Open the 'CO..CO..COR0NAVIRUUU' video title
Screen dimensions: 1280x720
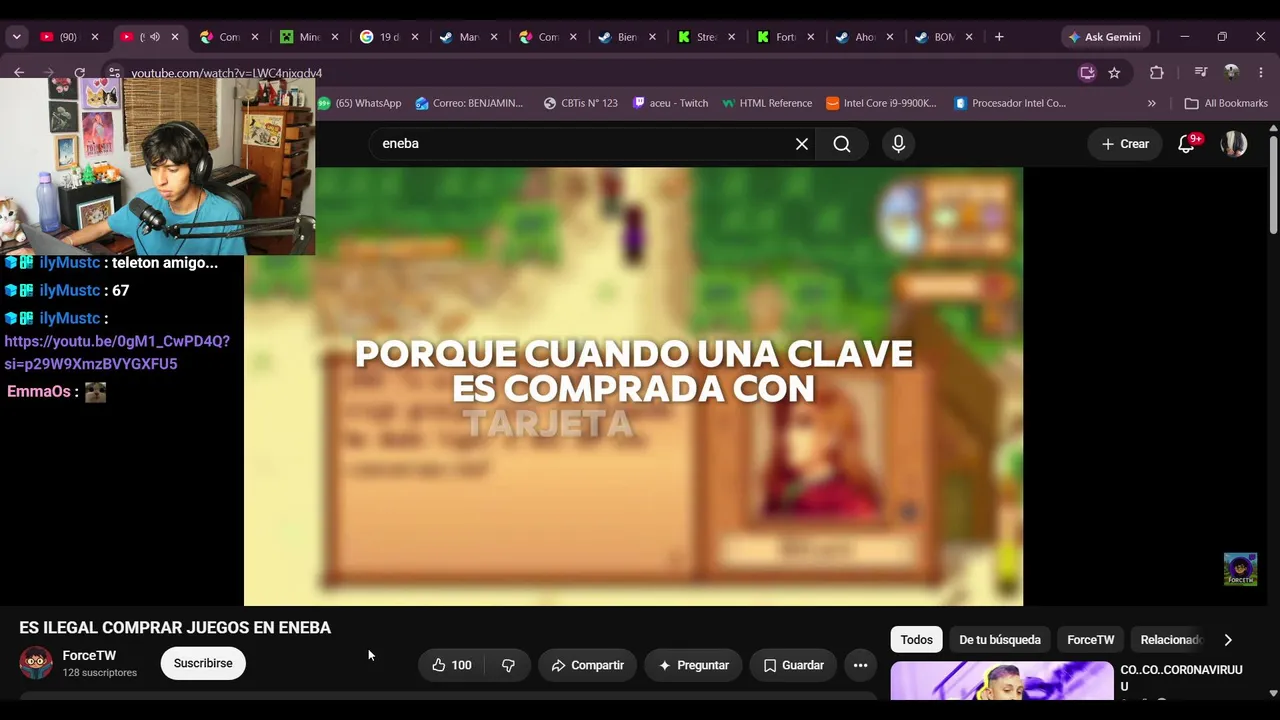pos(1181,678)
